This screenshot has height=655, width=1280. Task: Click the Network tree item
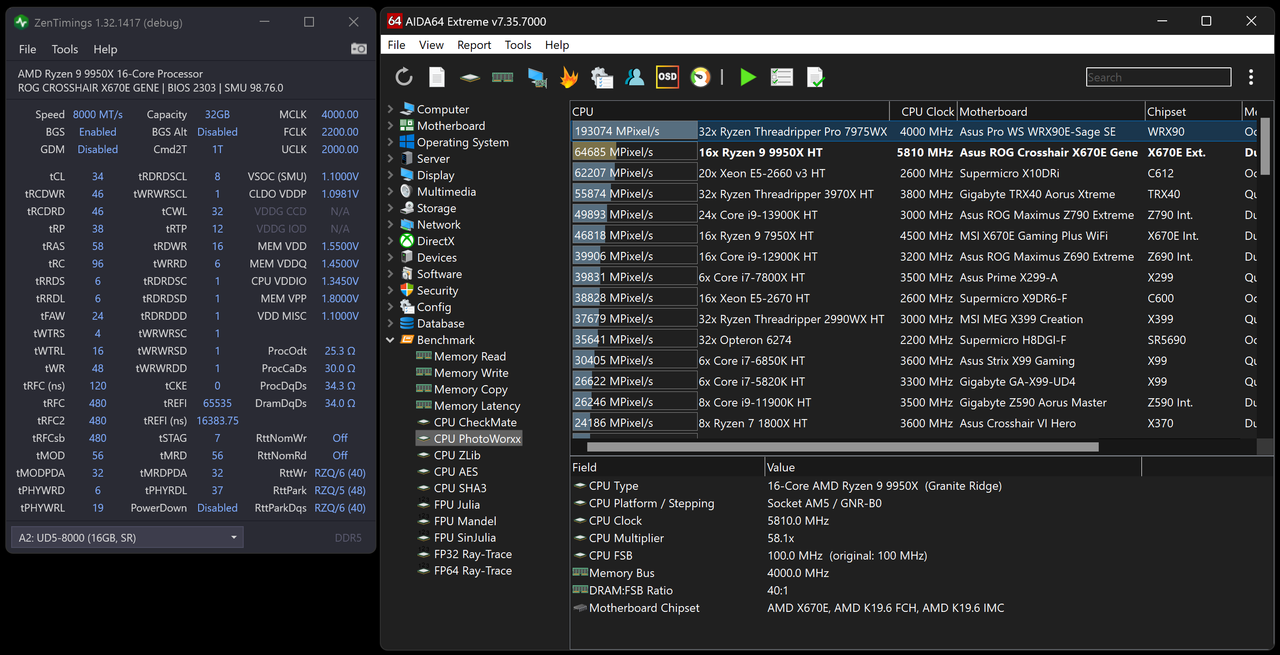click(438, 225)
